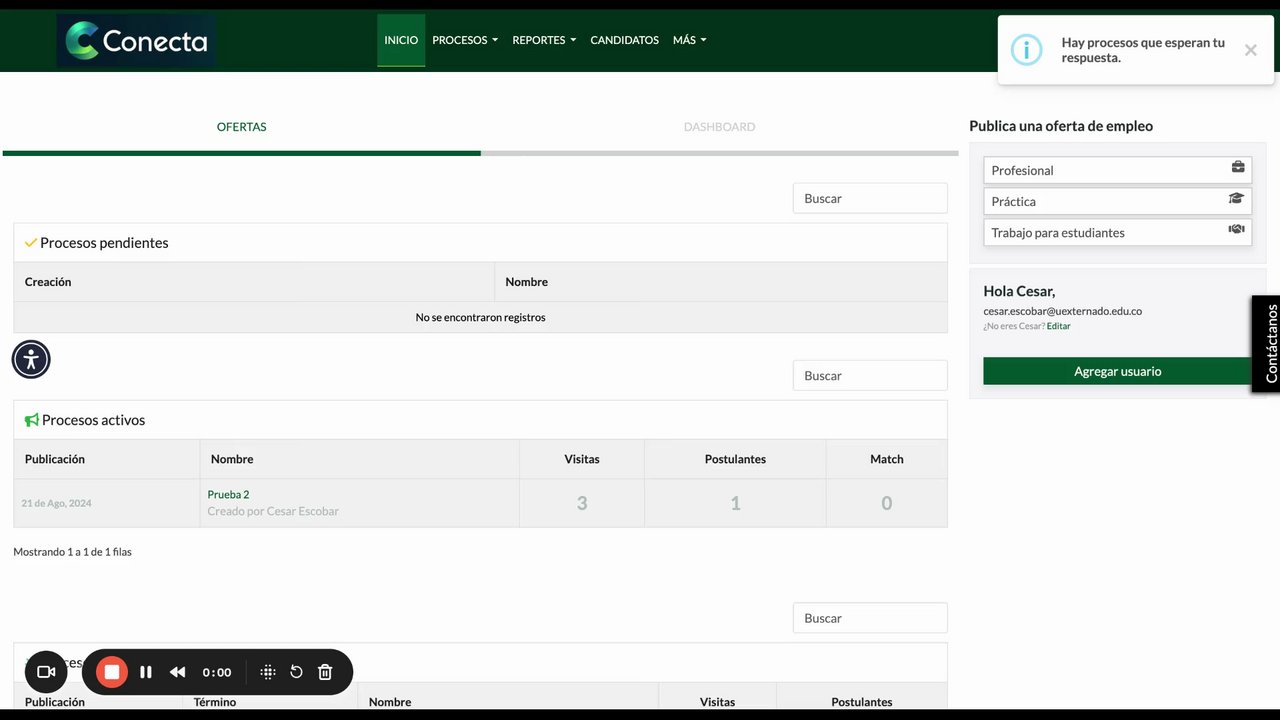Click the rewind recording button
This screenshot has width=1280, height=720.
click(x=178, y=672)
